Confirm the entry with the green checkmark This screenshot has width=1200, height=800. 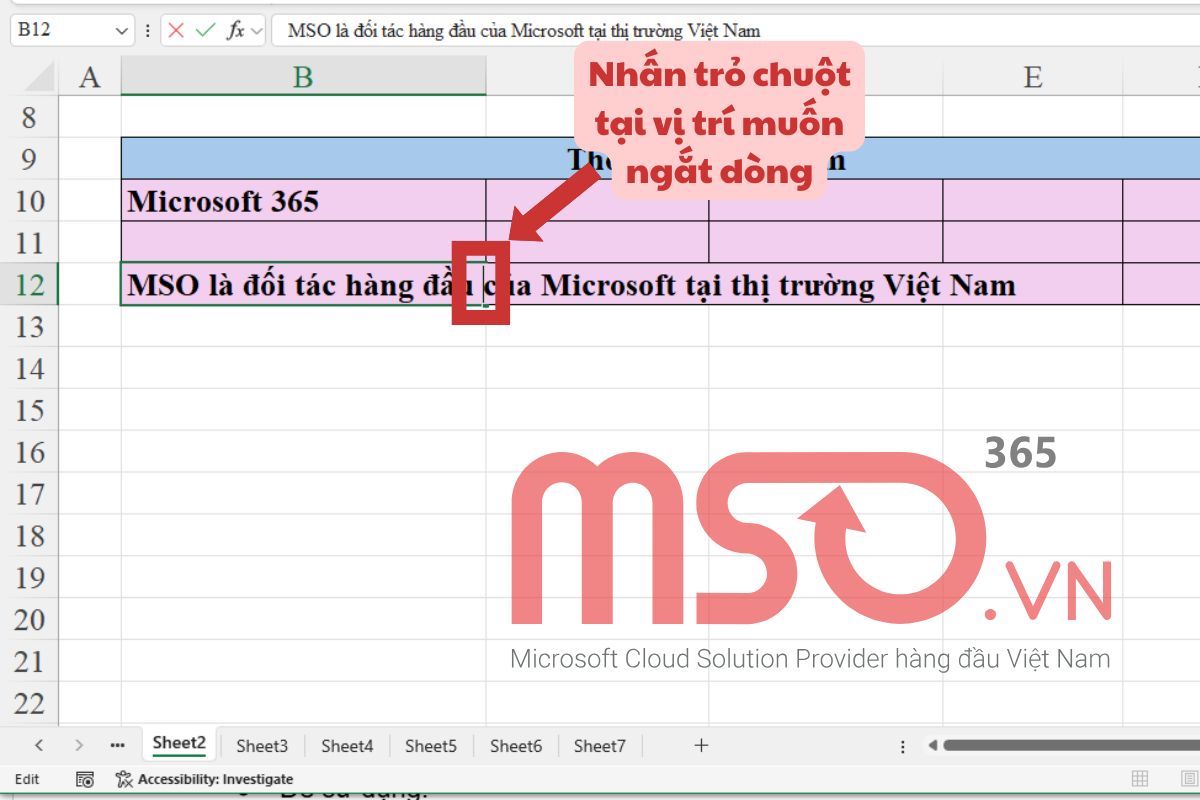coord(205,30)
